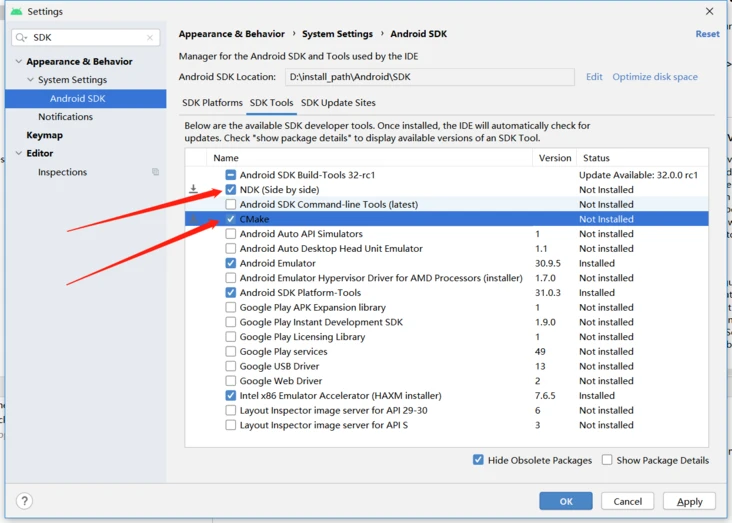Clear the SDK search text
The width and height of the screenshot is (732, 523).
[x=151, y=38]
